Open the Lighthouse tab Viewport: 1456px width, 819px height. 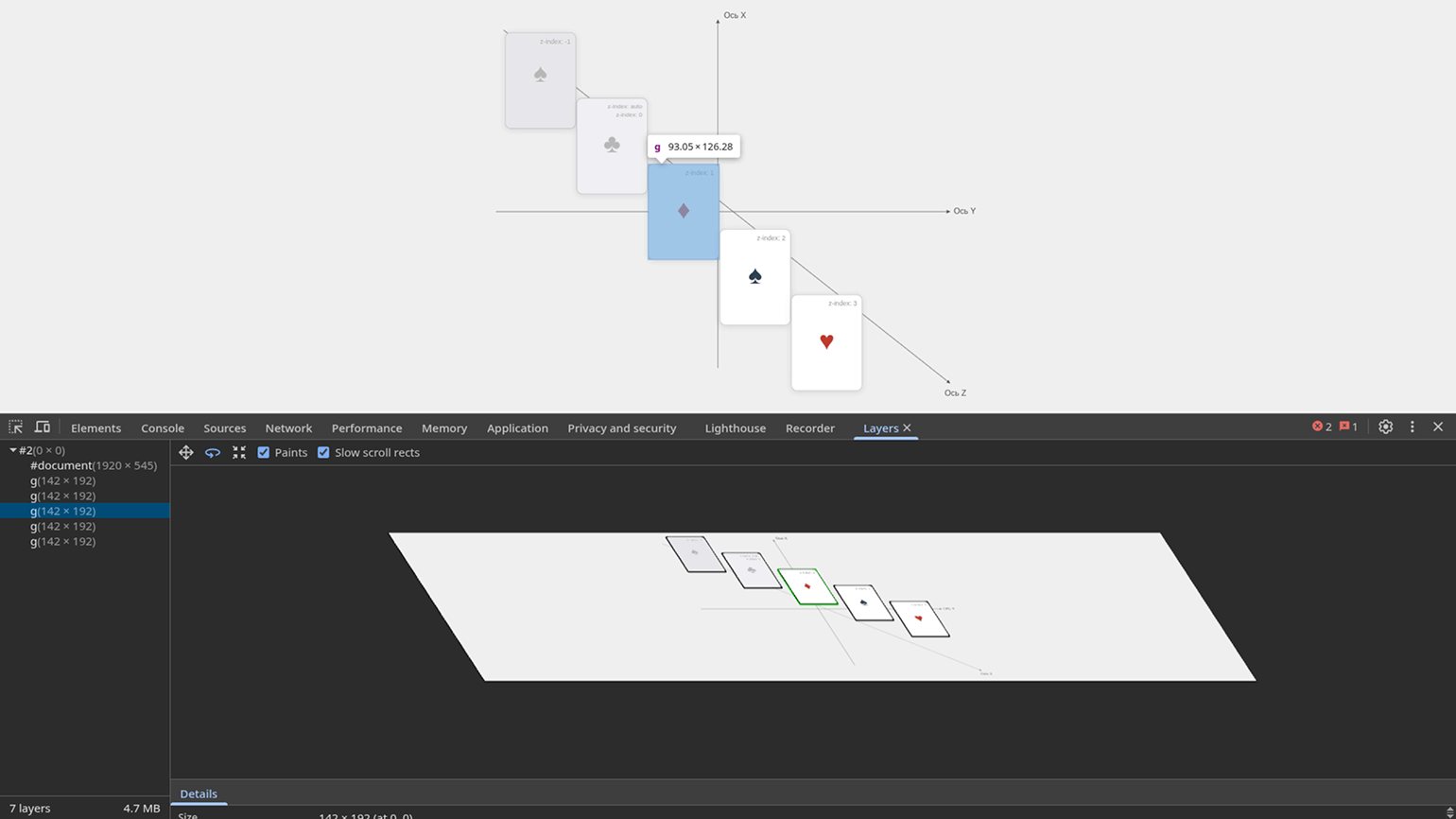tap(735, 428)
